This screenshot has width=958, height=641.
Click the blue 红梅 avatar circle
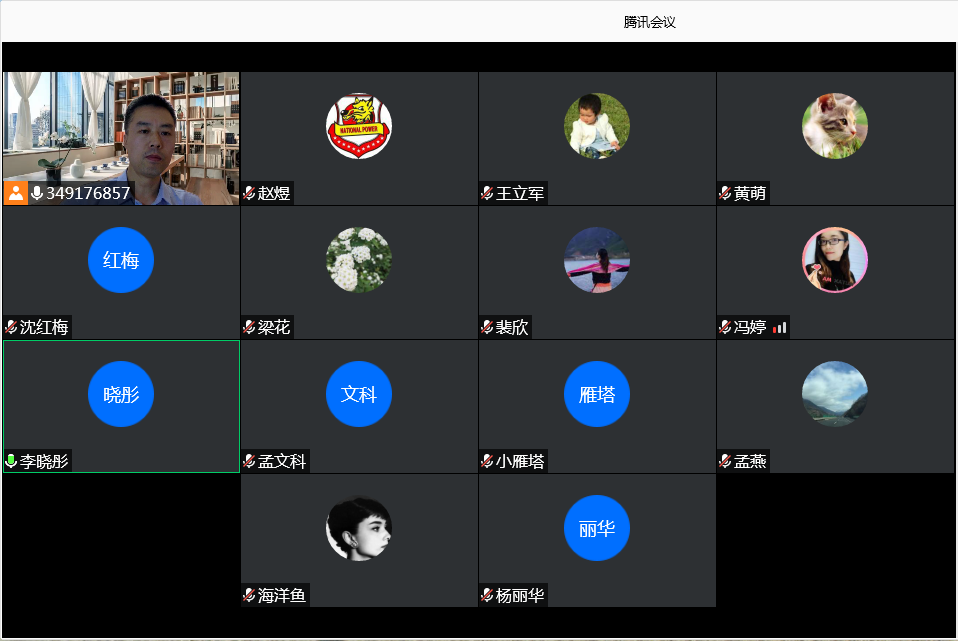coord(121,260)
